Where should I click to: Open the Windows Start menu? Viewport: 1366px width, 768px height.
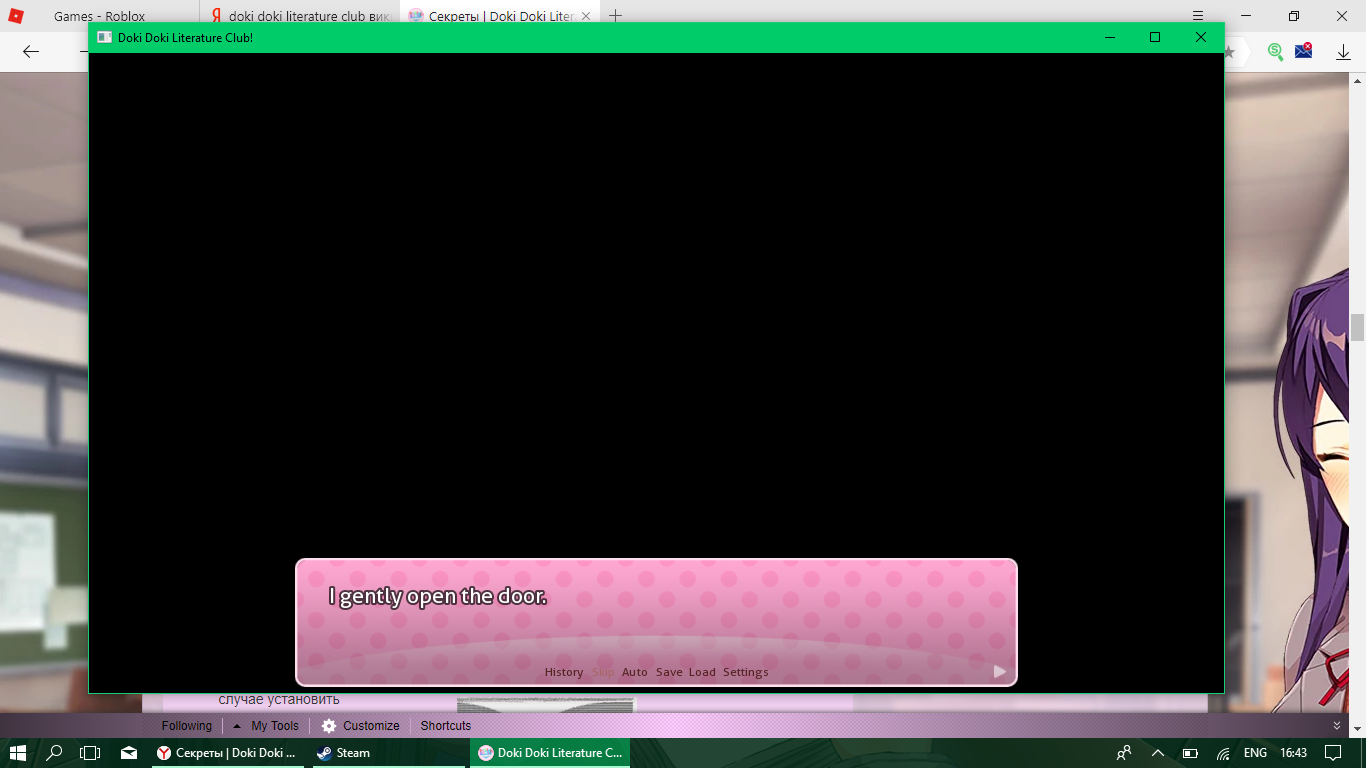(x=18, y=753)
